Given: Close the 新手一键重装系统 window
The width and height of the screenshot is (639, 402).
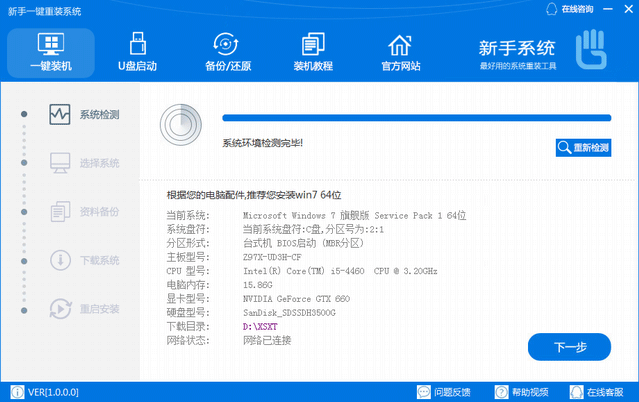Looking at the screenshot, I should point(628,9).
